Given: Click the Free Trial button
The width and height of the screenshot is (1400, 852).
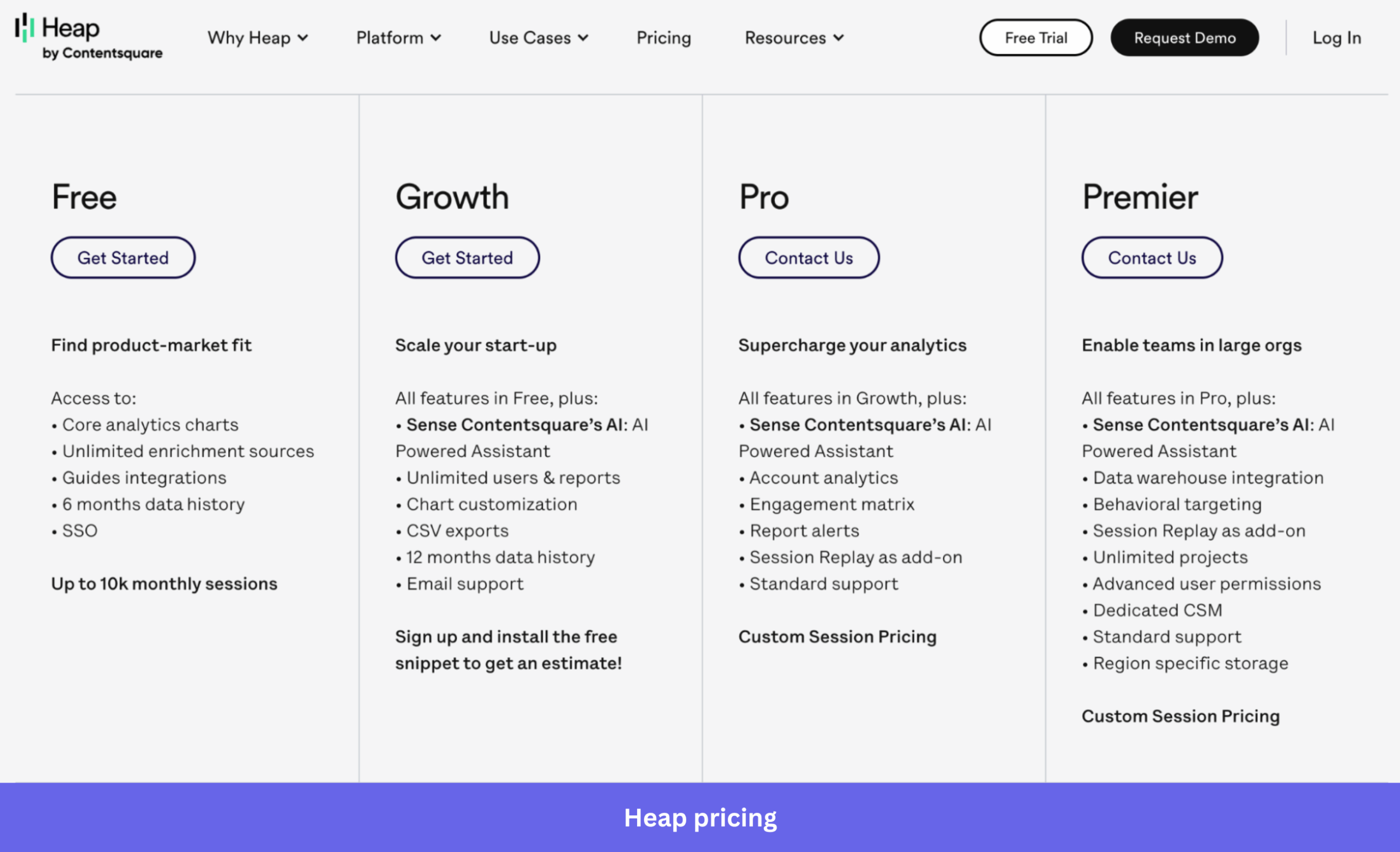Looking at the screenshot, I should coord(1036,38).
